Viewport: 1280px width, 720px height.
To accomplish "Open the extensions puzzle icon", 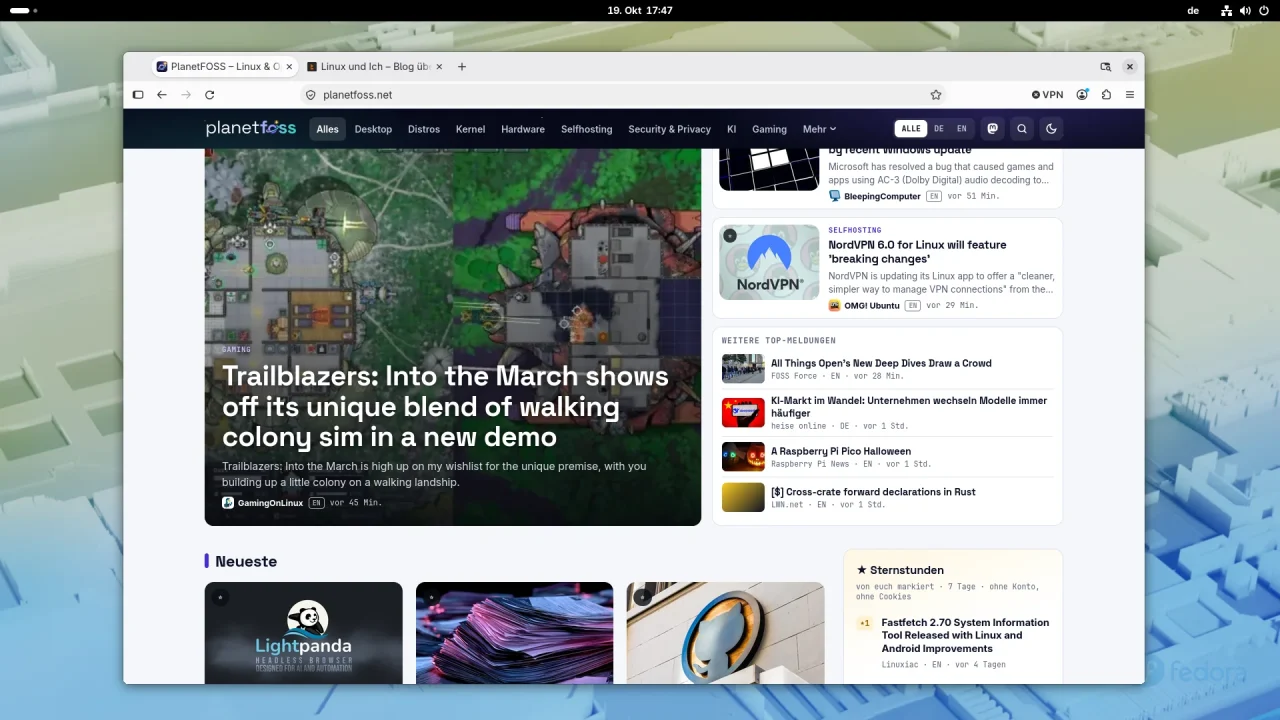I will 1106,95.
